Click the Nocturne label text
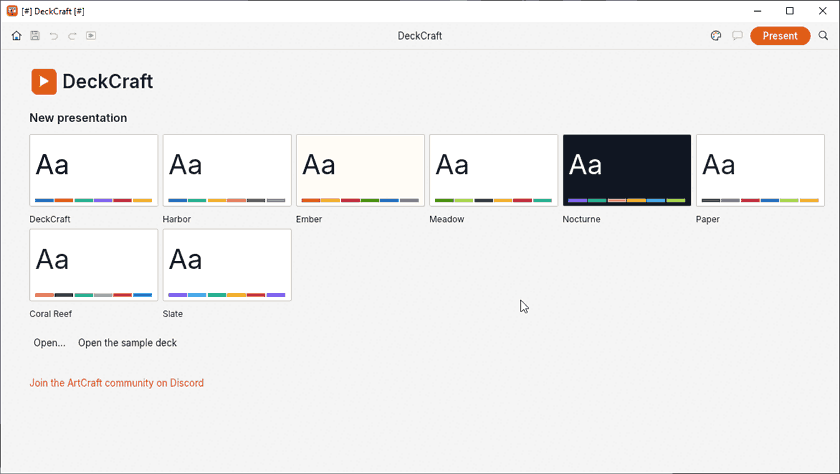This screenshot has height=474, width=840. click(x=581, y=219)
